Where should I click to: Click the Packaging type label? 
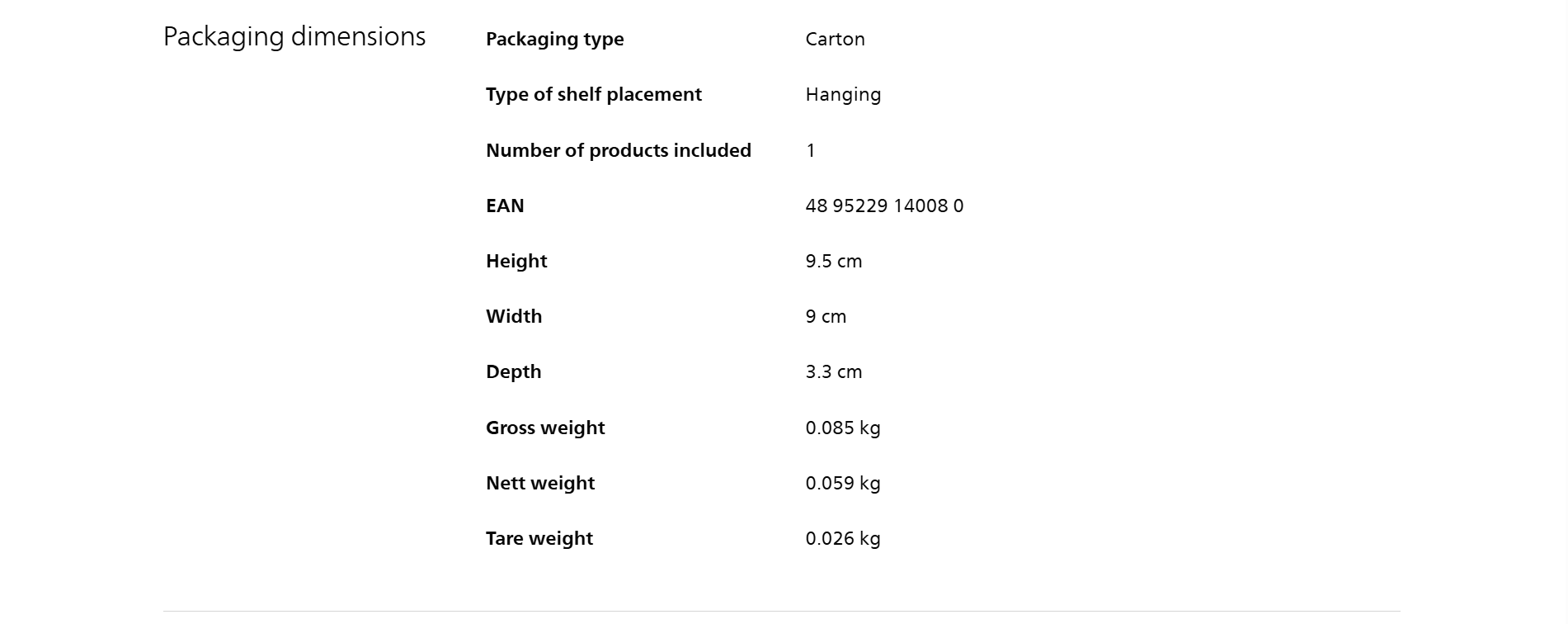(x=554, y=40)
